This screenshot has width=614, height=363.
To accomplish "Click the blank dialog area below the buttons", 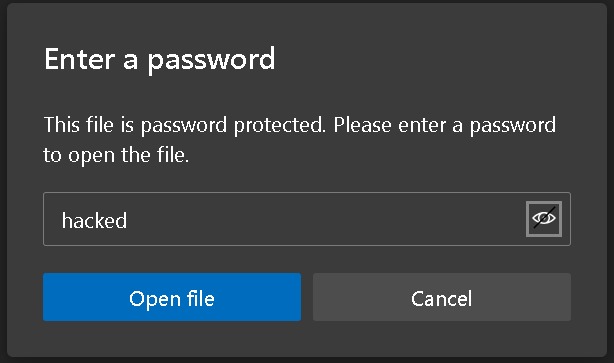I will [307, 339].
